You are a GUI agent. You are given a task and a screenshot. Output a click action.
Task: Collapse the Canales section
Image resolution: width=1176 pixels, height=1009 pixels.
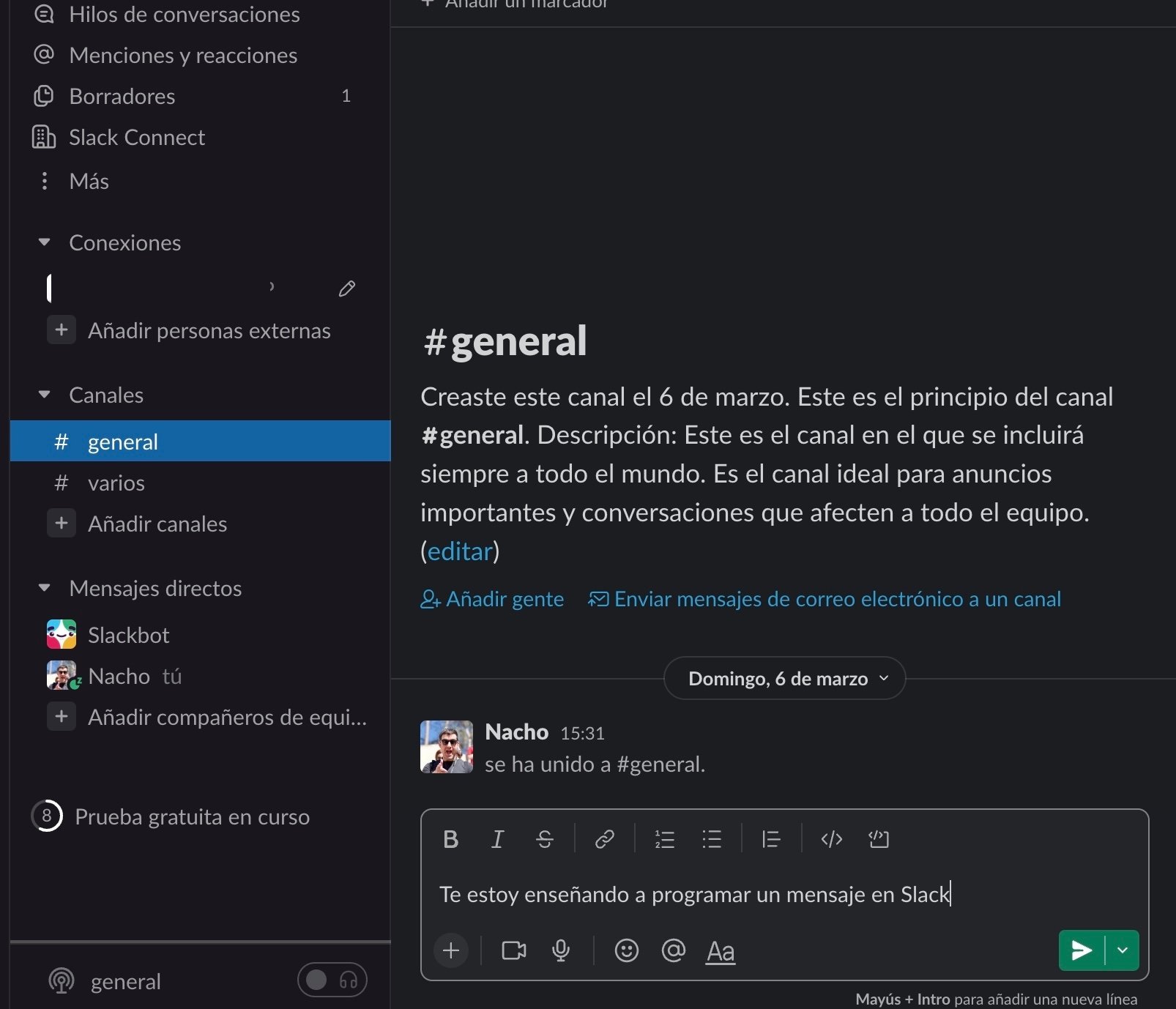tap(45, 395)
